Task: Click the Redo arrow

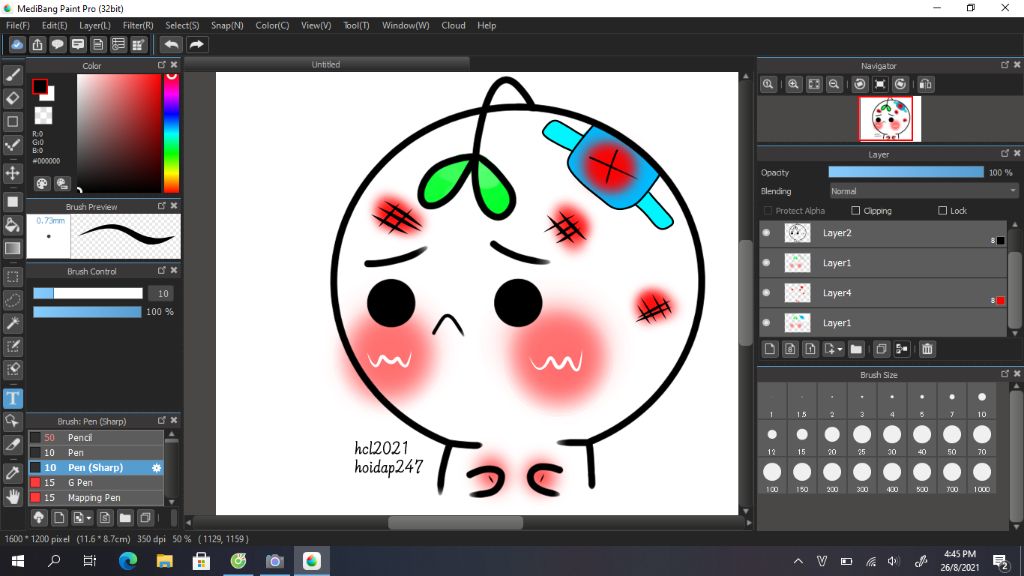Action: pyautogui.click(x=196, y=44)
